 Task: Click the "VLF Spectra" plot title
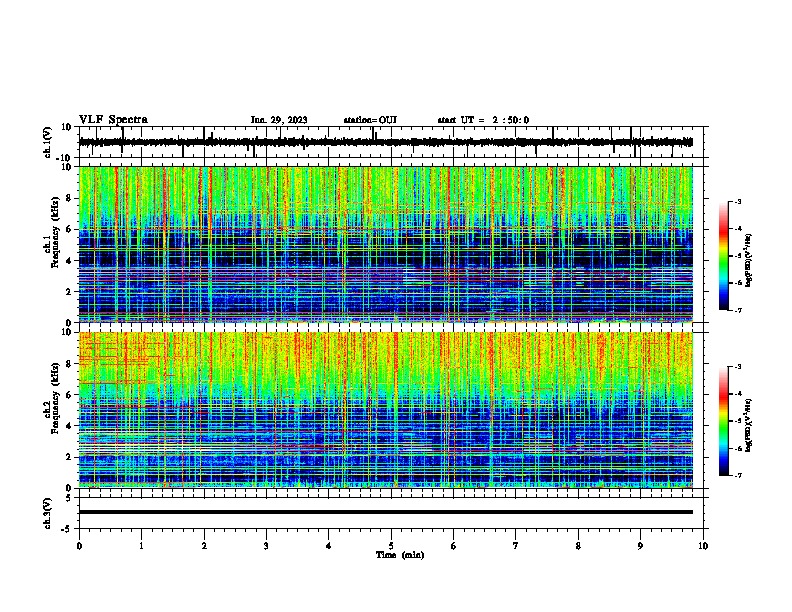point(114,120)
